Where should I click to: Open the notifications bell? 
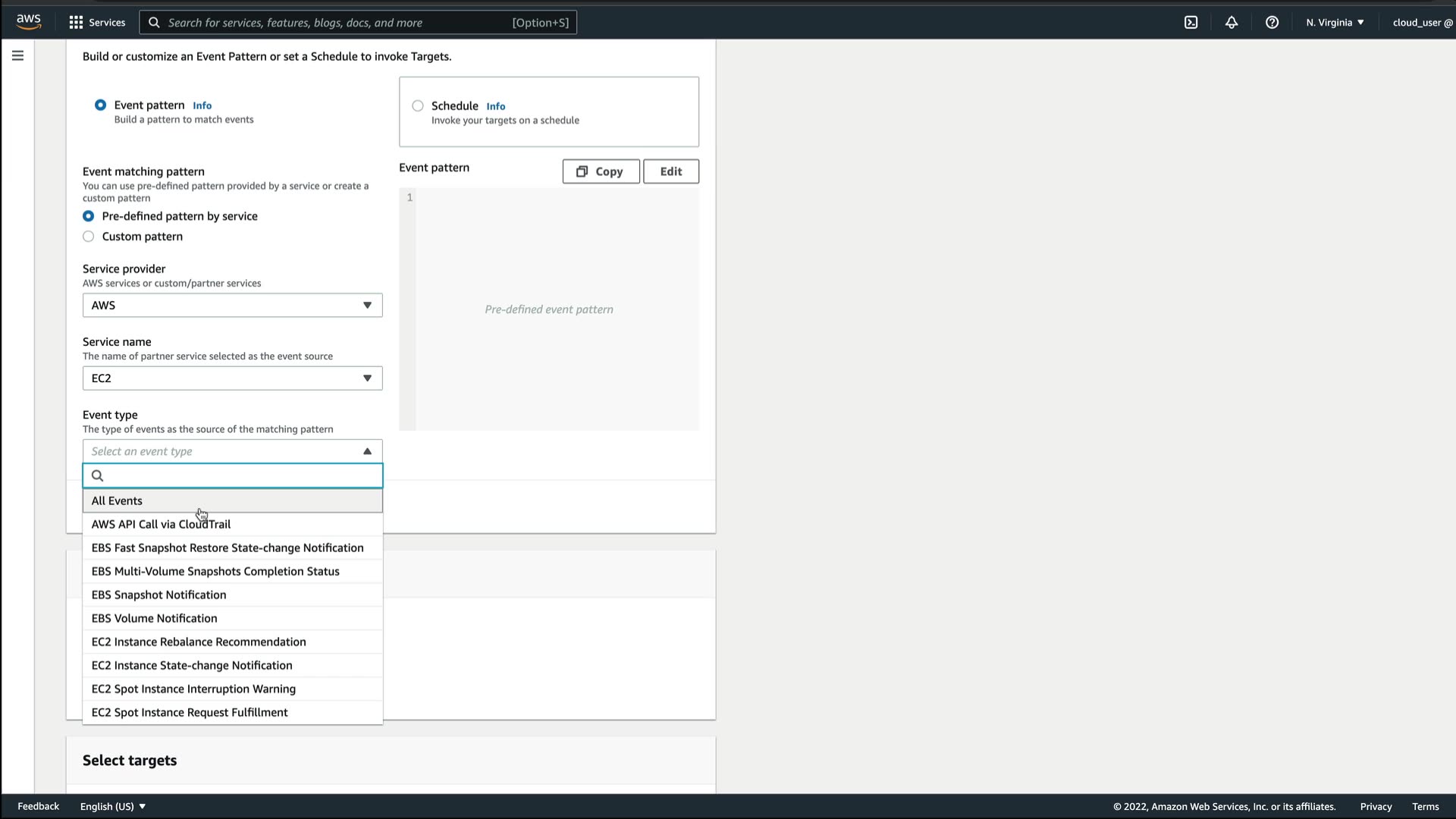point(1231,22)
